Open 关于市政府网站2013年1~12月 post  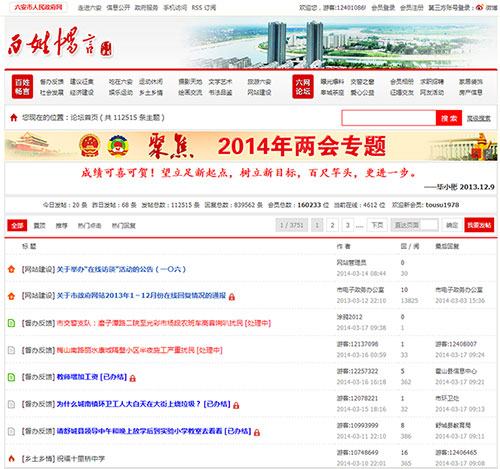141,296
